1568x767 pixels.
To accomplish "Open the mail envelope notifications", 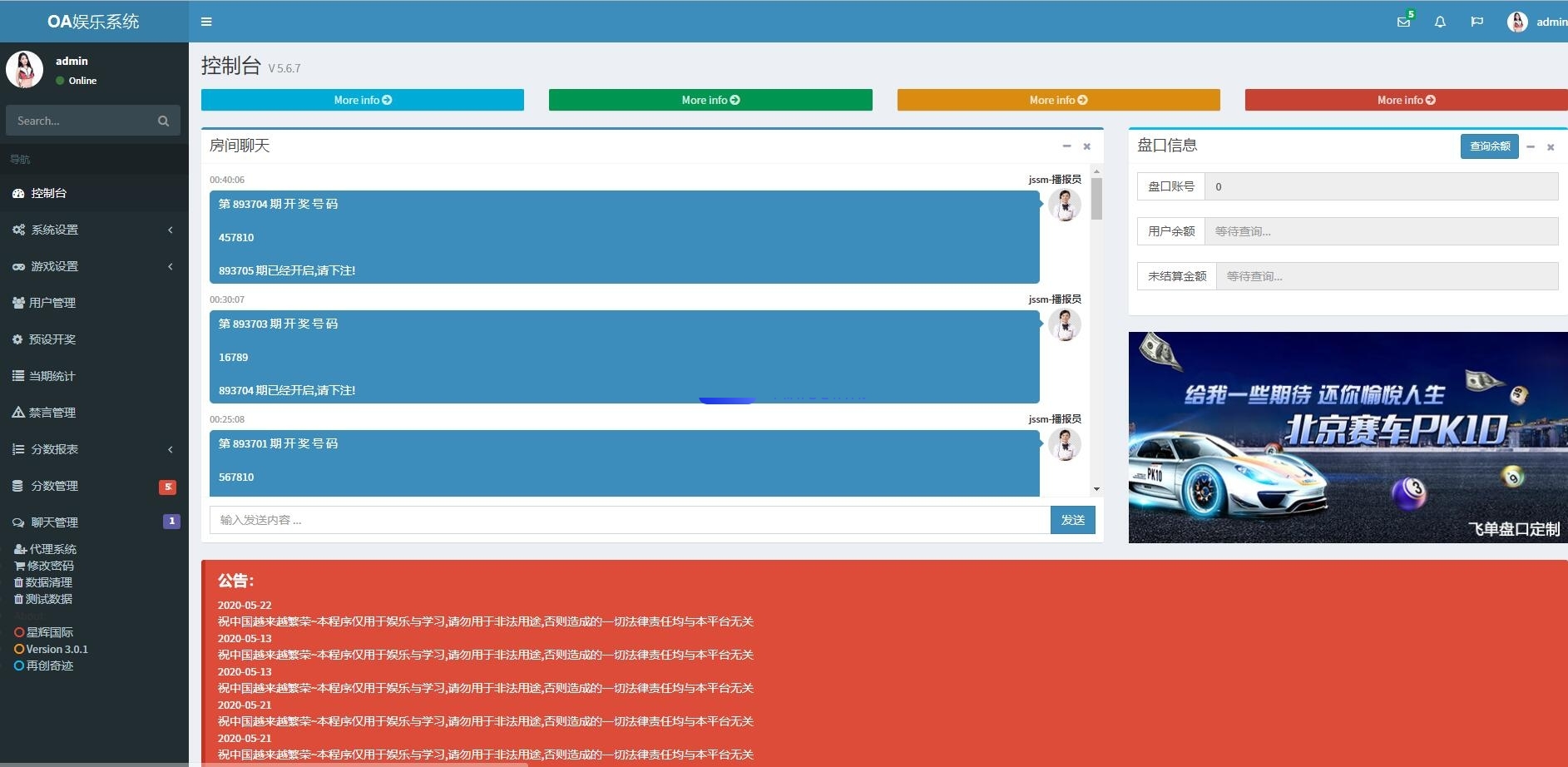I will click(x=1403, y=22).
